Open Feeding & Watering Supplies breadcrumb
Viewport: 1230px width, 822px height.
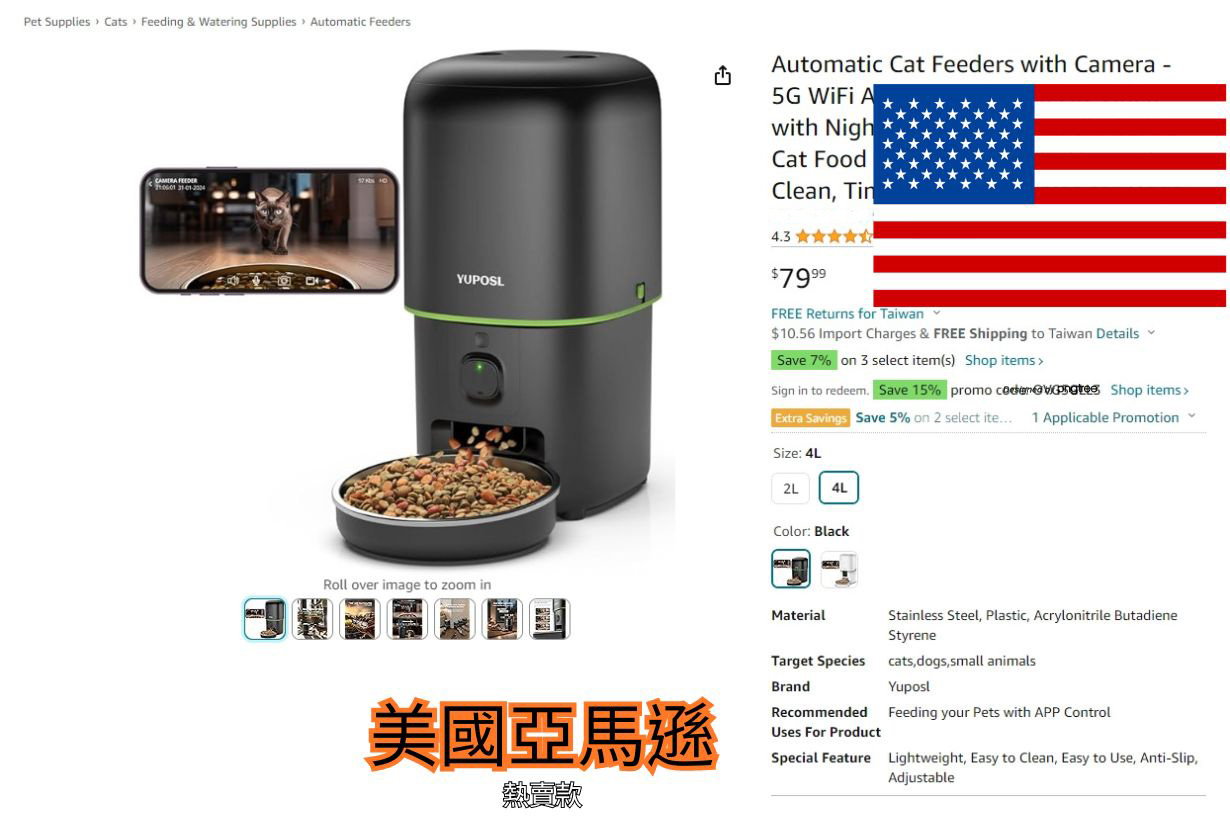[219, 21]
